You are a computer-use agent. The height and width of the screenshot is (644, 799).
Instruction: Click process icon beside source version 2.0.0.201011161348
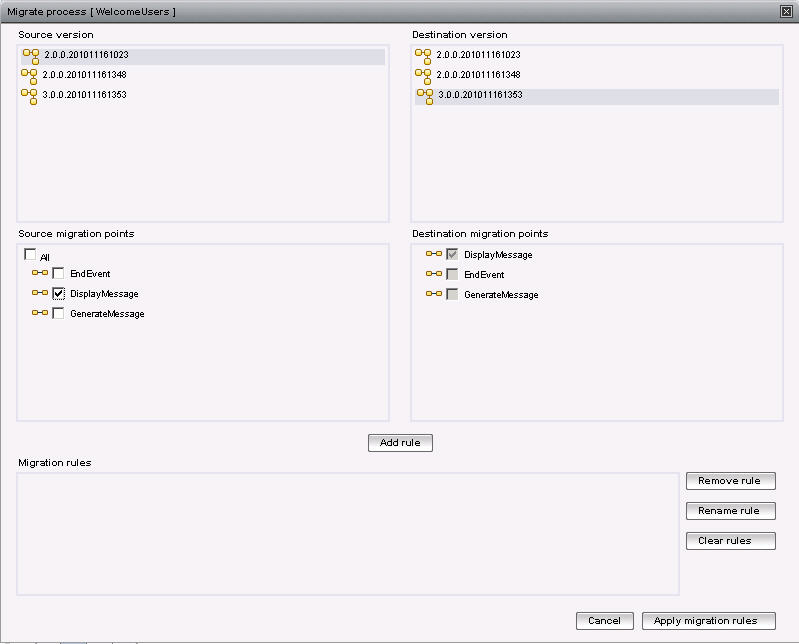click(29, 76)
